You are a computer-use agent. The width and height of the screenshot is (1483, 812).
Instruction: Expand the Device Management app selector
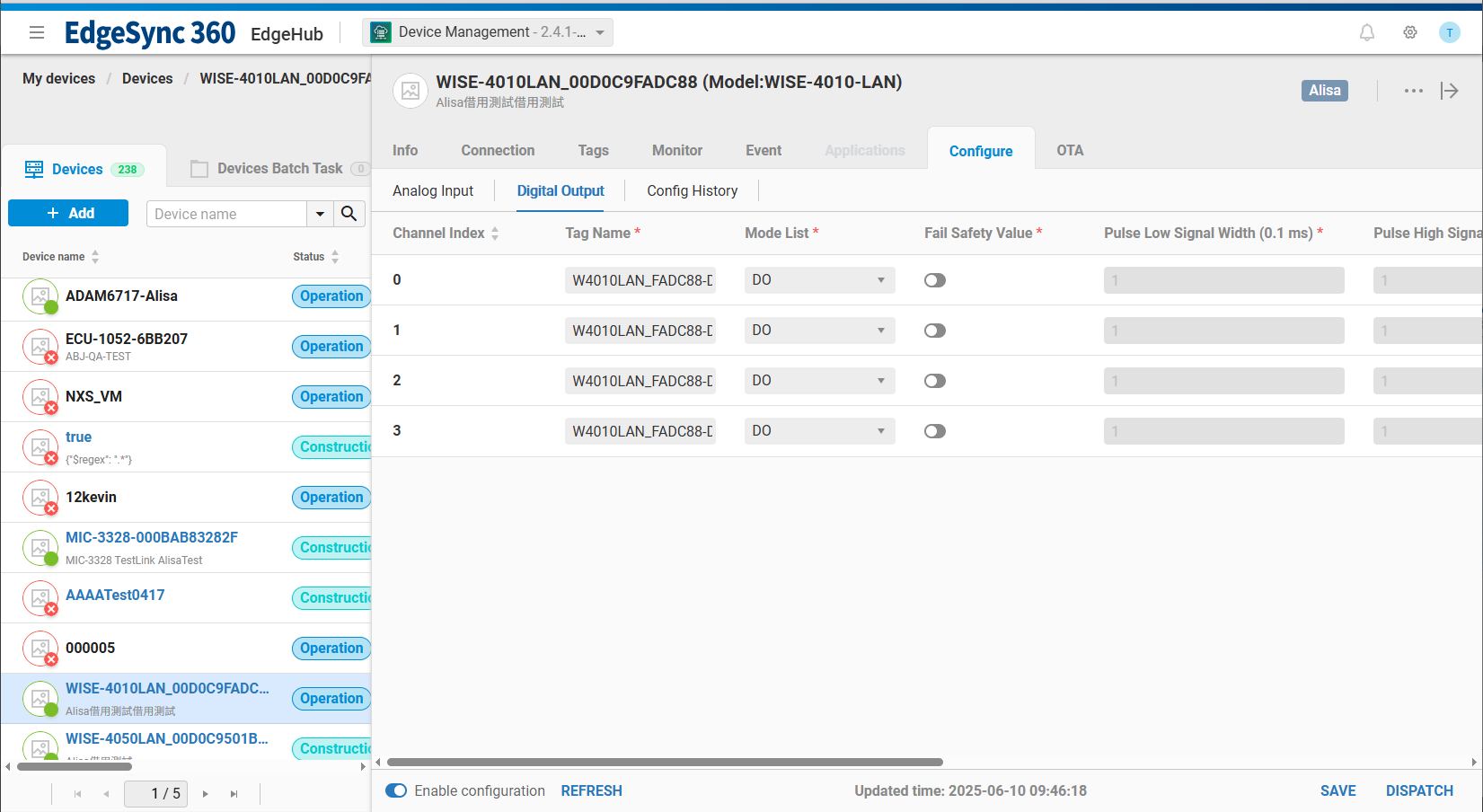pos(488,32)
